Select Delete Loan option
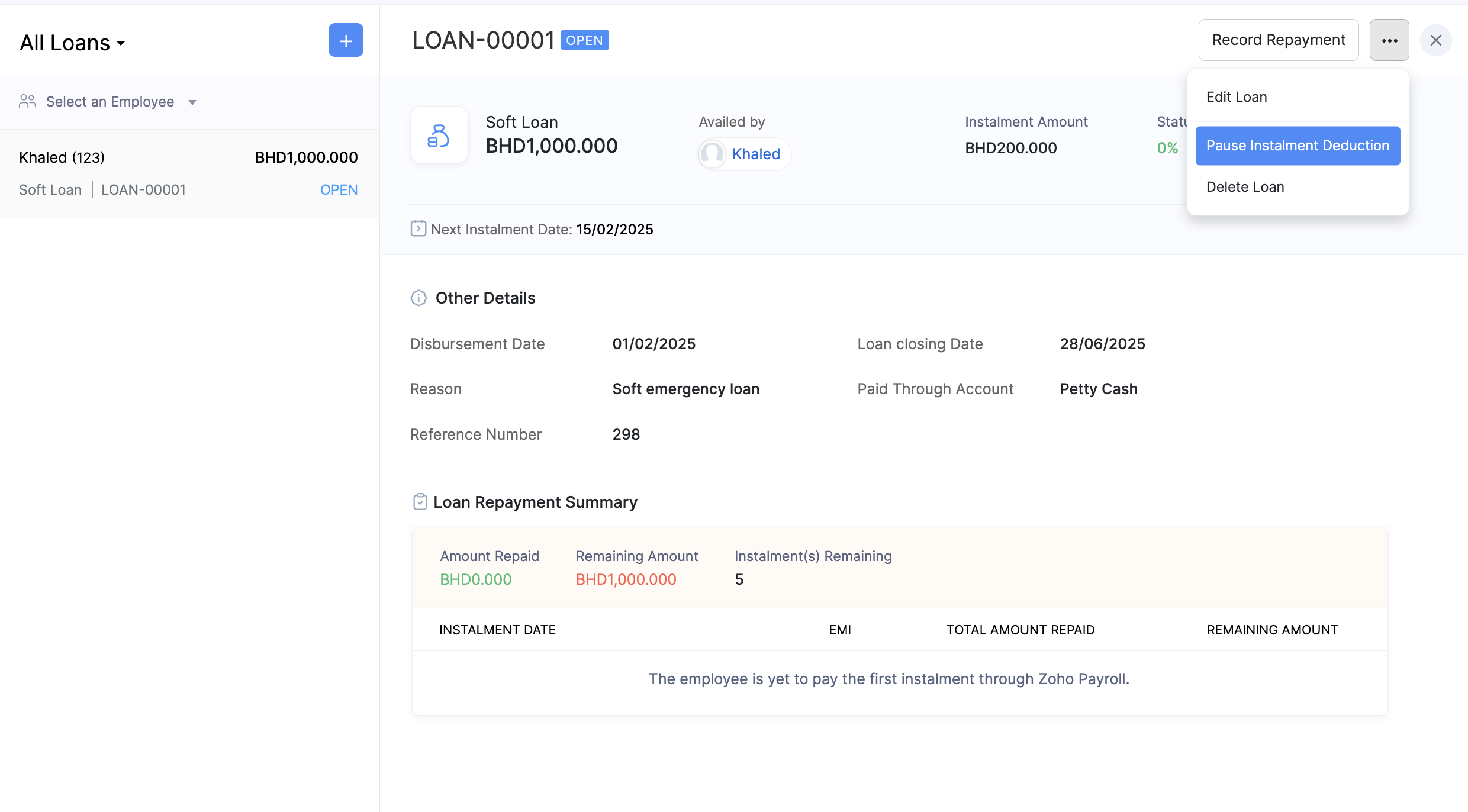 pos(1243,186)
